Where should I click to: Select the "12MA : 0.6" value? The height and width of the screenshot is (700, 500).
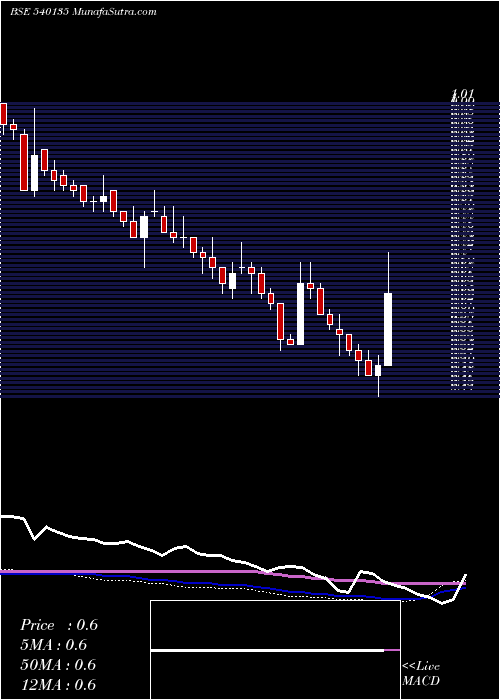click(x=58, y=684)
